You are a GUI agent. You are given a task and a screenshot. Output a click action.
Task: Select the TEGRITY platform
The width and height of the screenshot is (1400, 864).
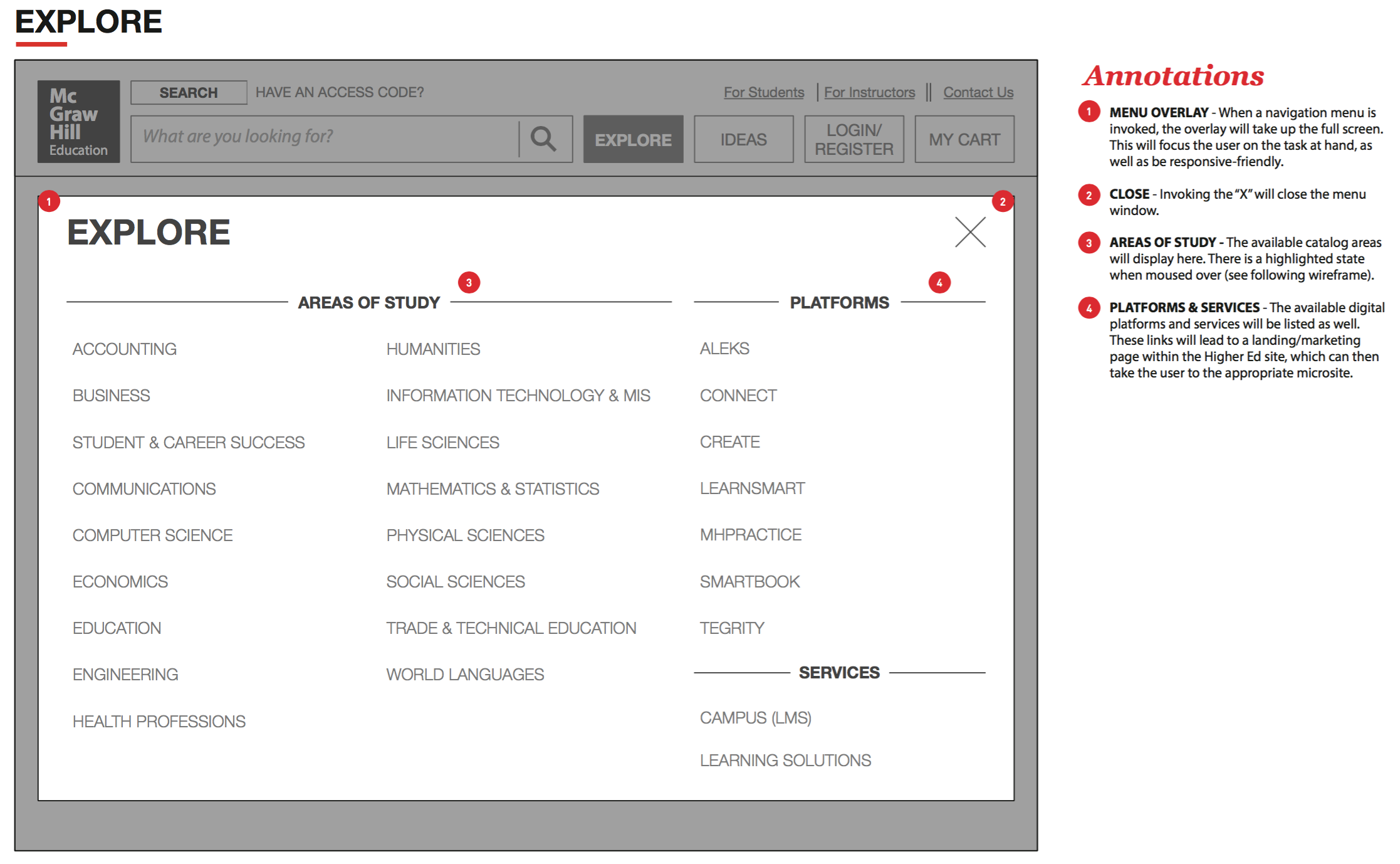733,628
